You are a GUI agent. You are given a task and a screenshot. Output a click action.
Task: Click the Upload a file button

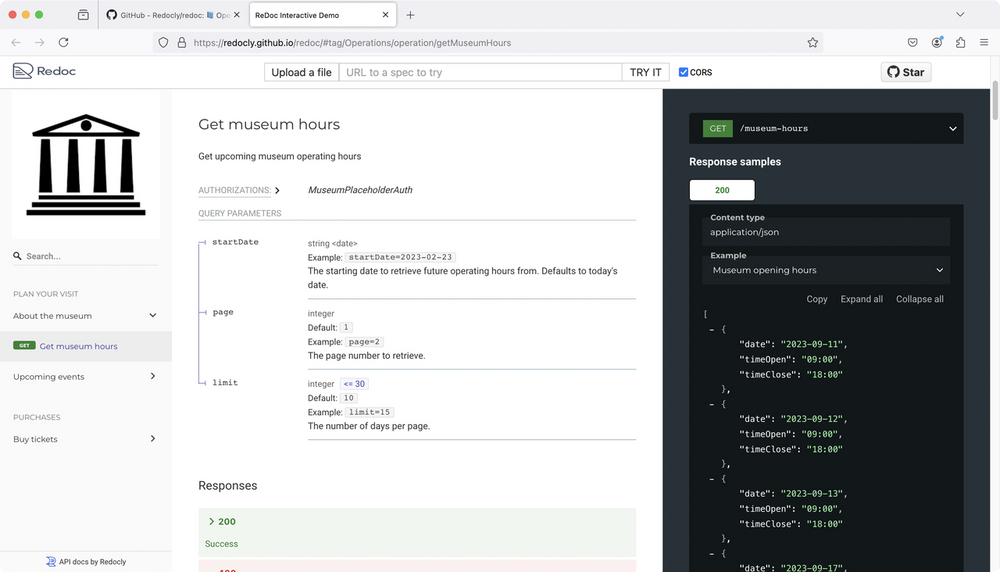click(301, 72)
